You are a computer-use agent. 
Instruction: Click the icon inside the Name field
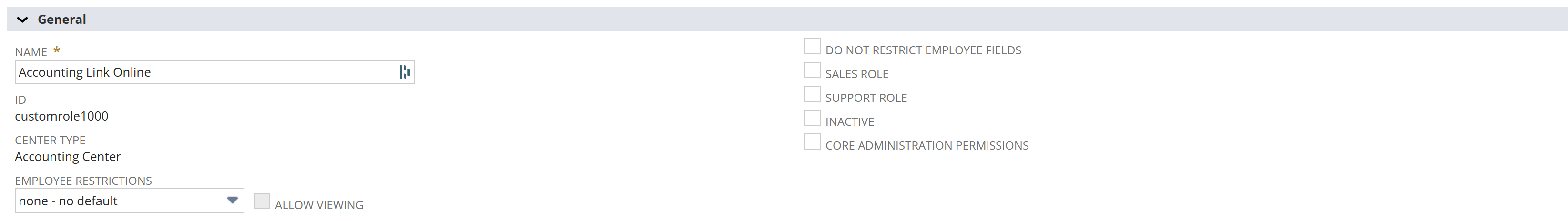pos(404,72)
